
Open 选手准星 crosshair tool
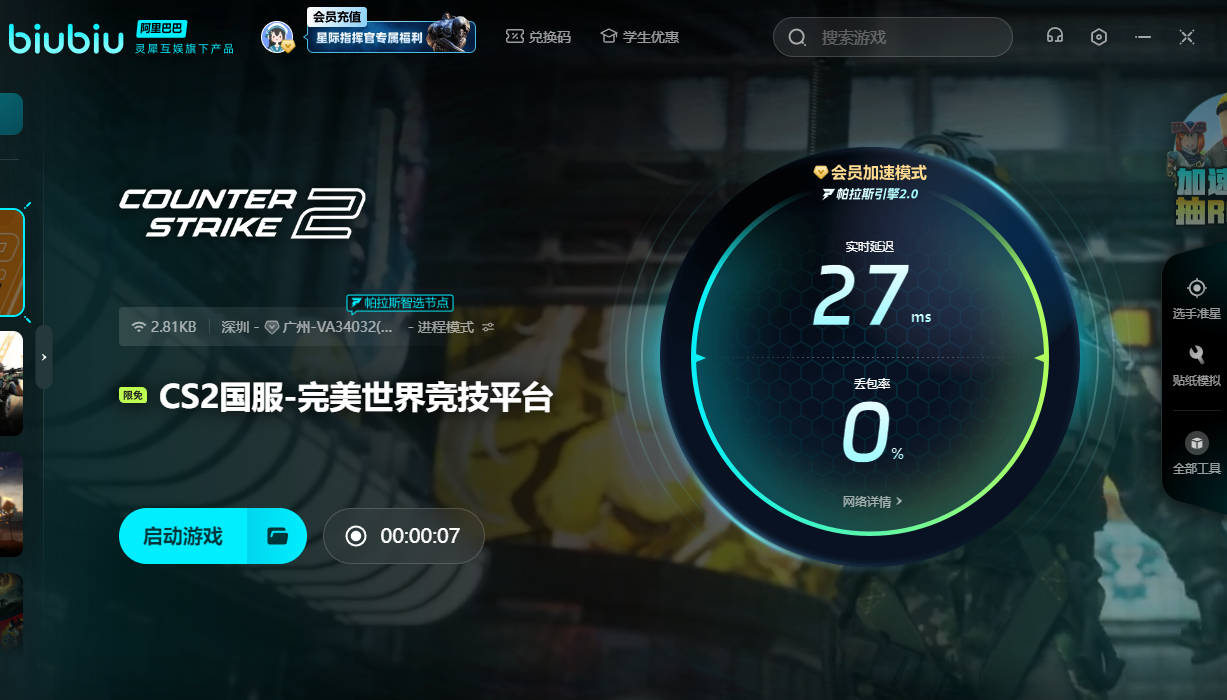coord(1197,299)
